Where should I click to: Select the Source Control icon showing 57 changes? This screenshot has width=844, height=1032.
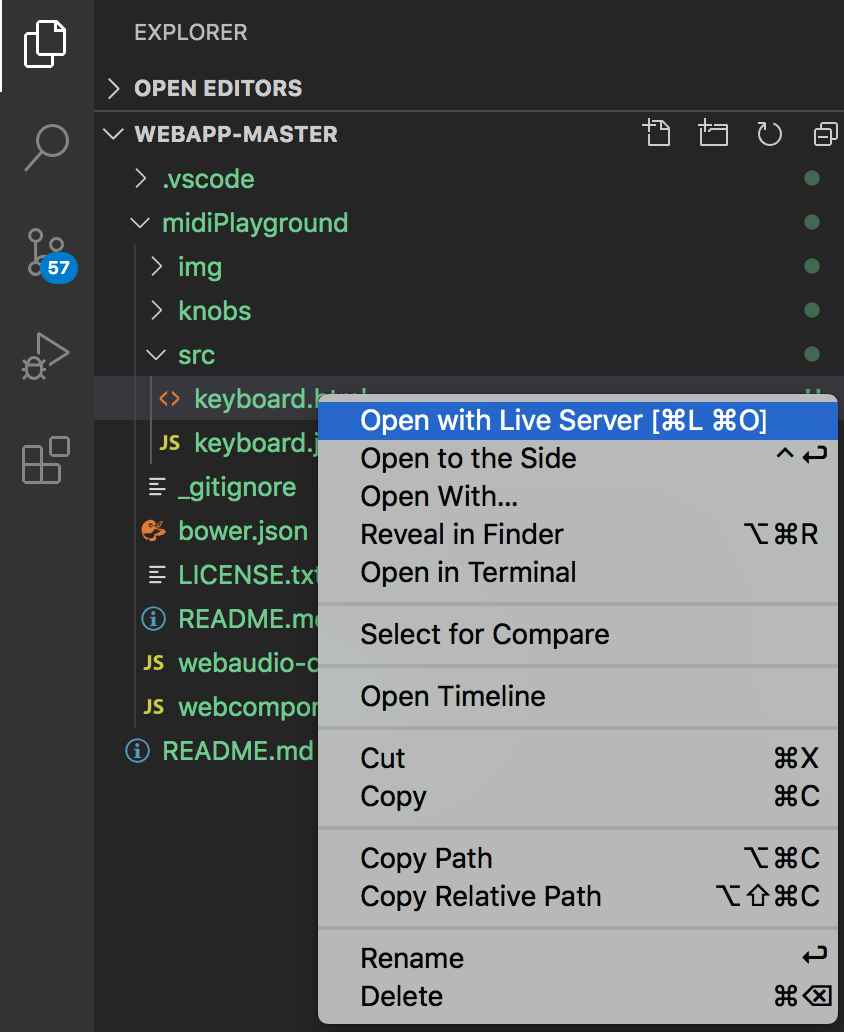click(44, 253)
